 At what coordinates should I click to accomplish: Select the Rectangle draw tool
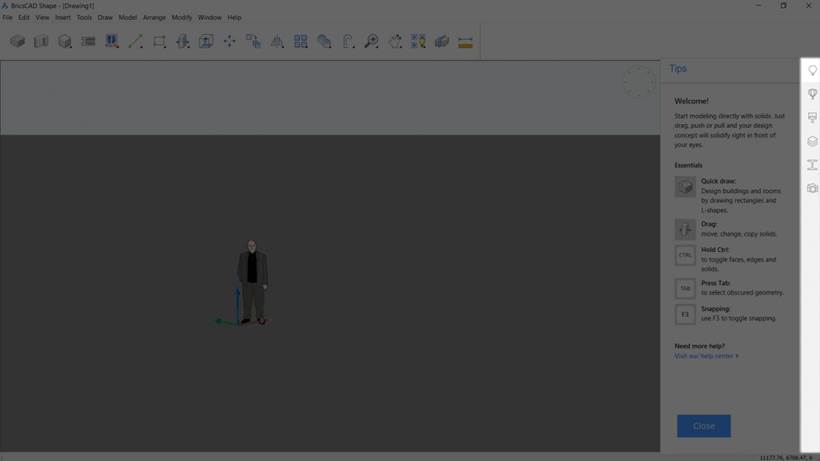[159, 41]
